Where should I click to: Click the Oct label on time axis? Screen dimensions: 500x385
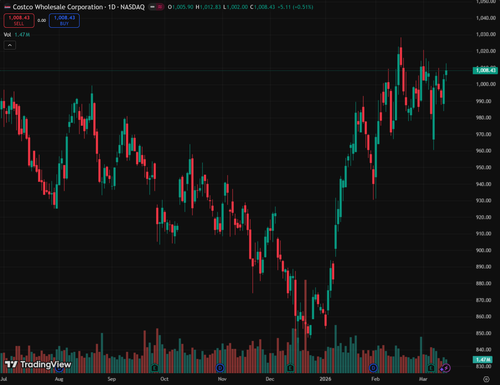point(164,379)
